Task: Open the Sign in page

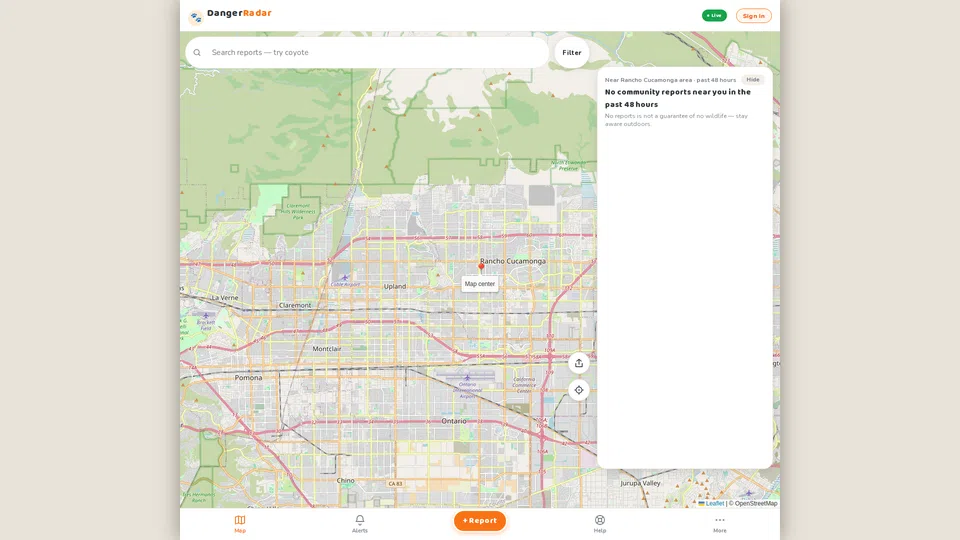Action: click(x=753, y=16)
